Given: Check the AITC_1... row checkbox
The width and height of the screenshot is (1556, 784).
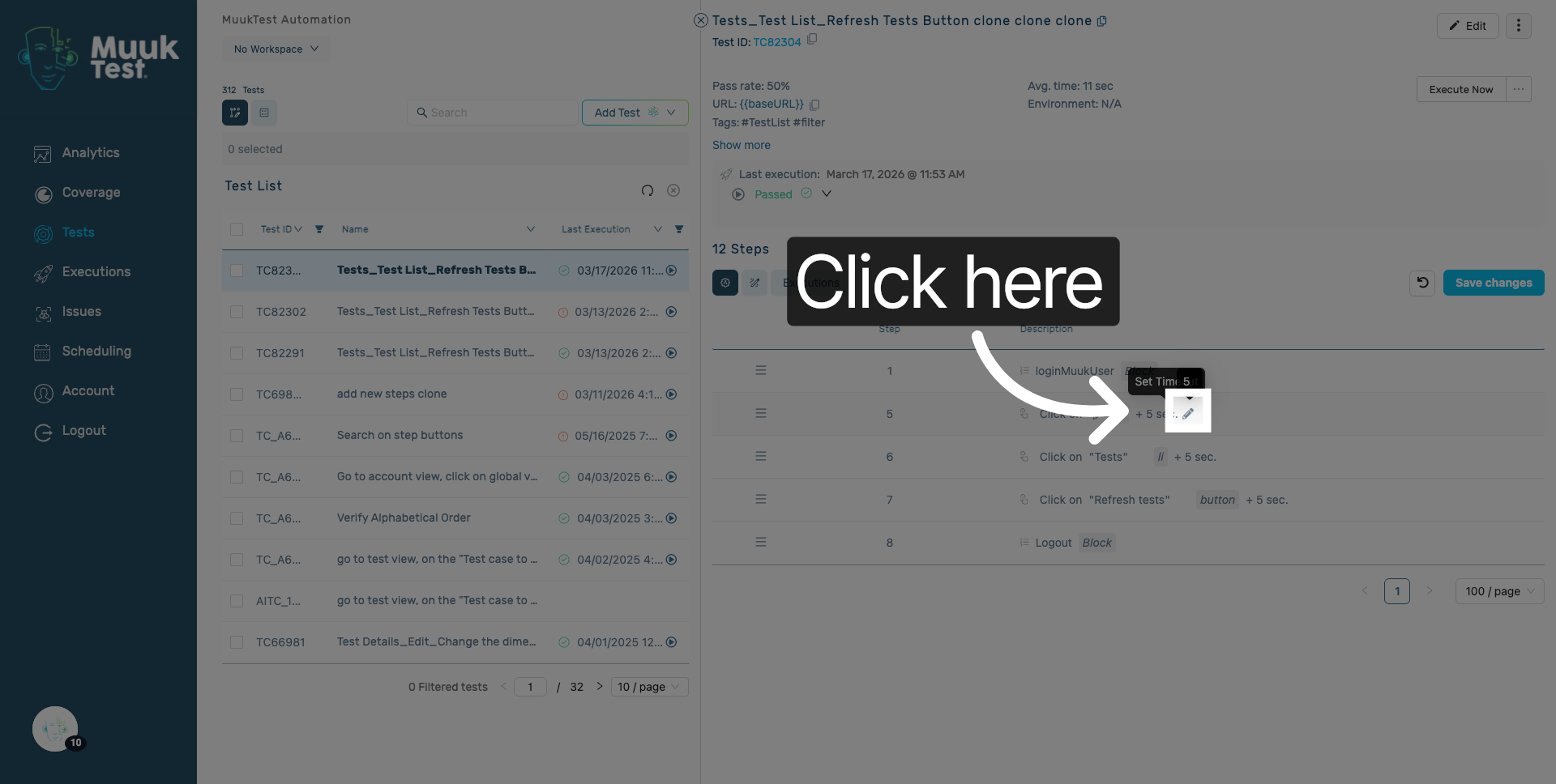Looking at the screenshot, I should [x=237, y=601].
